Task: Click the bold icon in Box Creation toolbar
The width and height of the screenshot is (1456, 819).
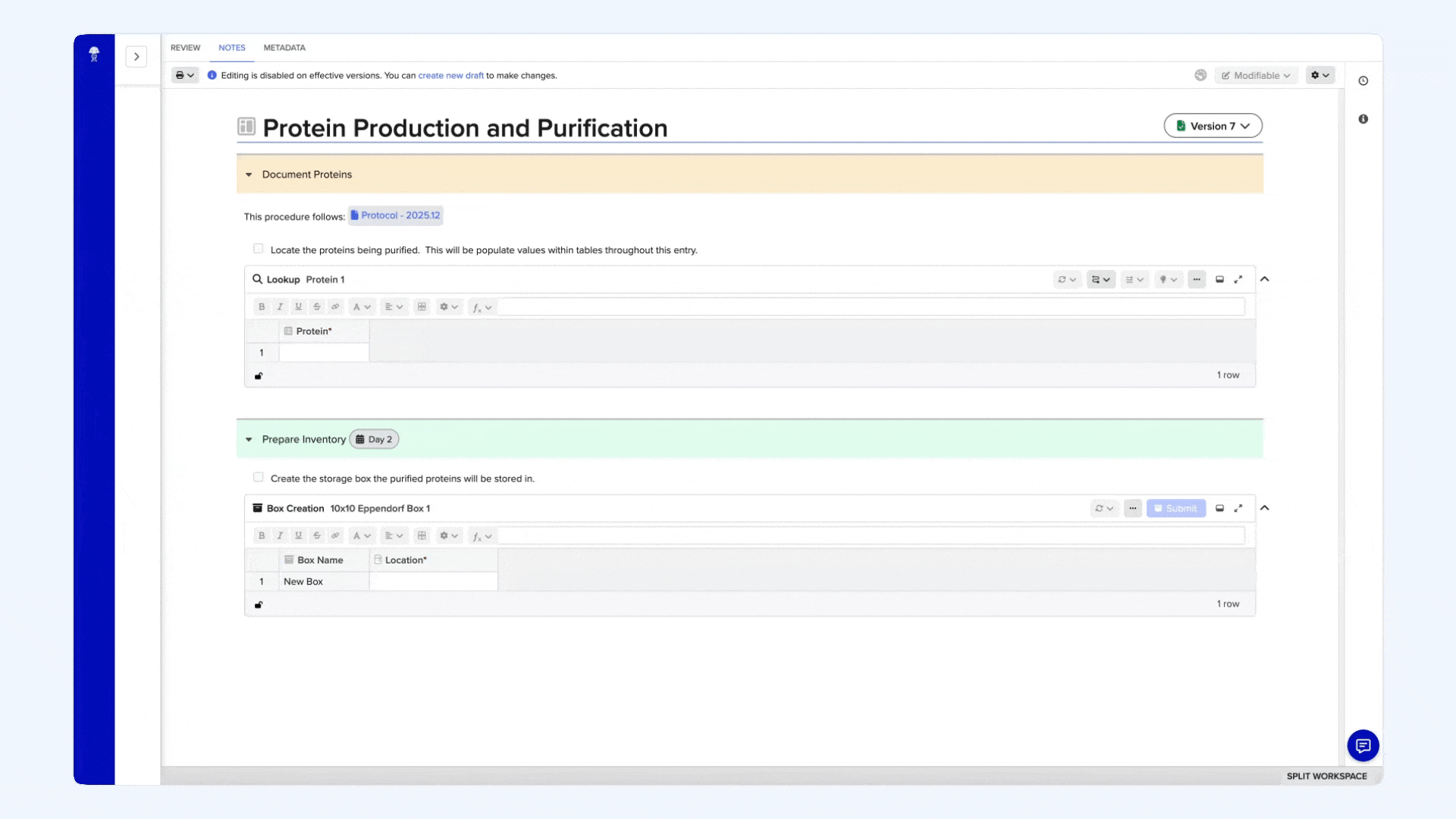Action: pyautogui.click(x=262, y=536)
